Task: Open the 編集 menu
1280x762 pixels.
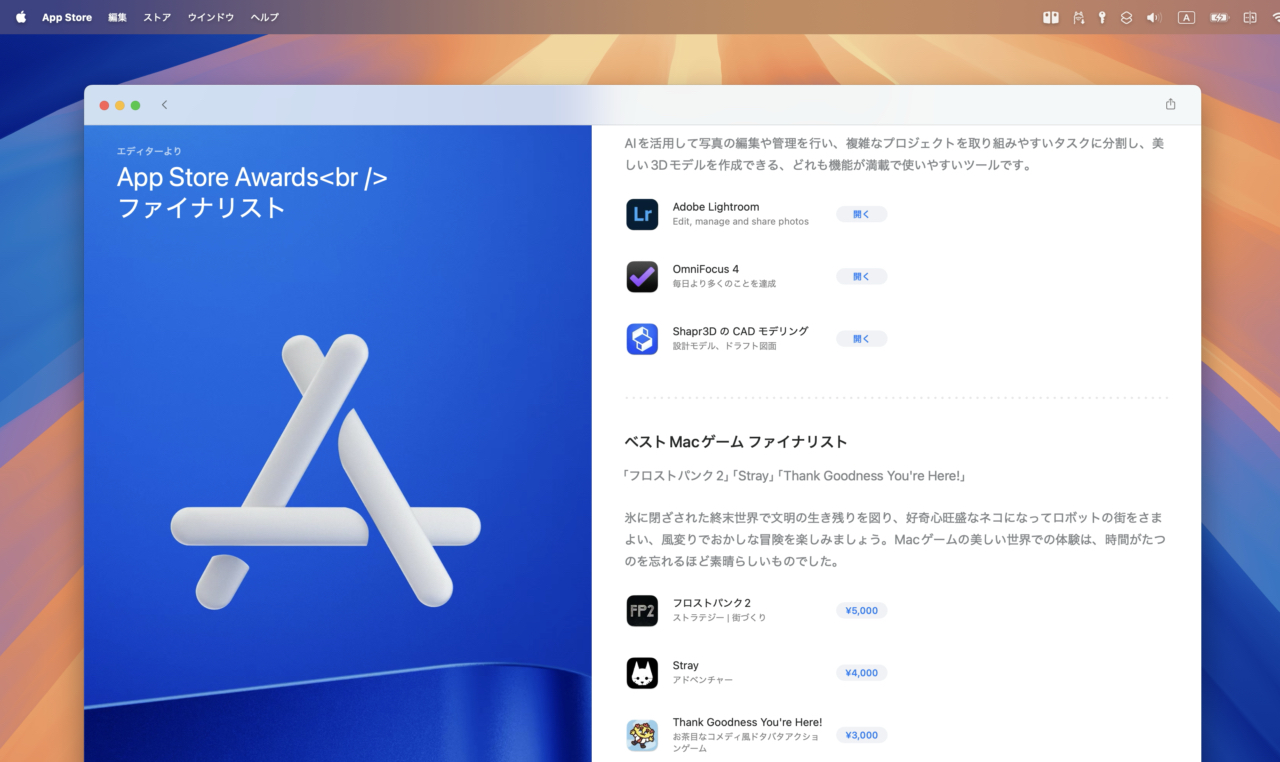Action: [117, 17]
